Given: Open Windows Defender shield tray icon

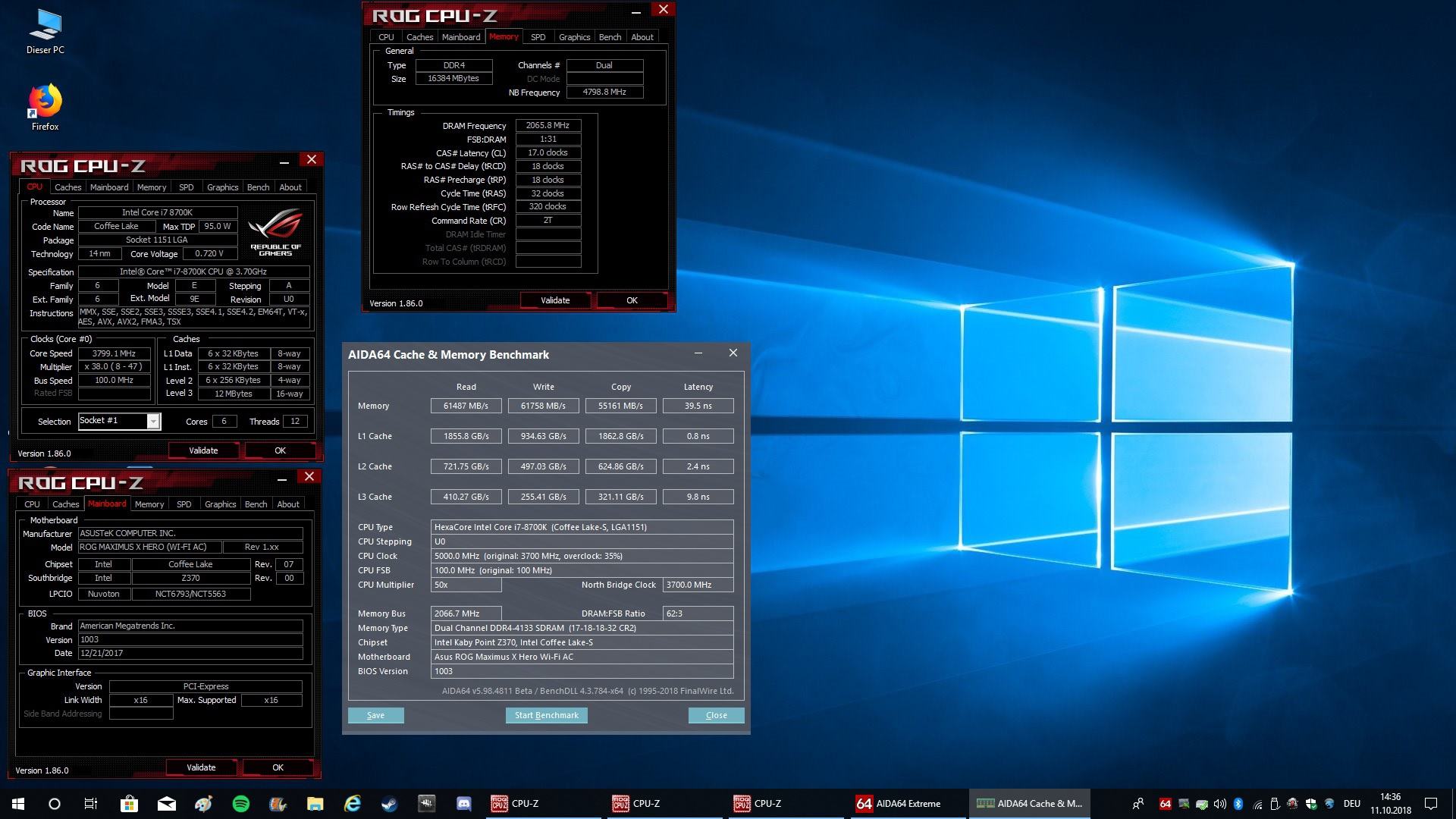Looking at the screenshot, I should 1311,804.
